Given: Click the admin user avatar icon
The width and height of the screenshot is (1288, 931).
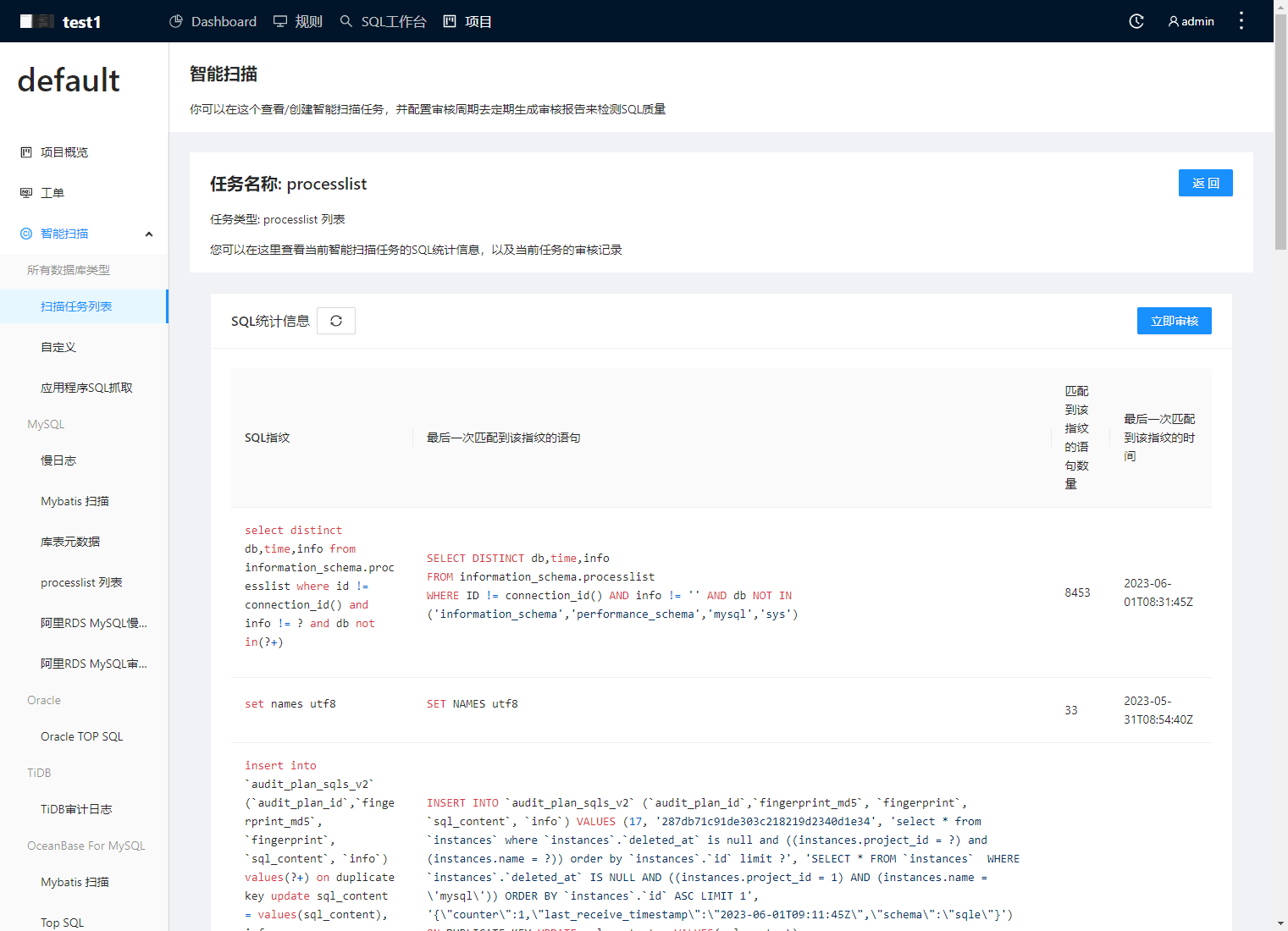Looking at the screenshot, I should (1174, 21).
